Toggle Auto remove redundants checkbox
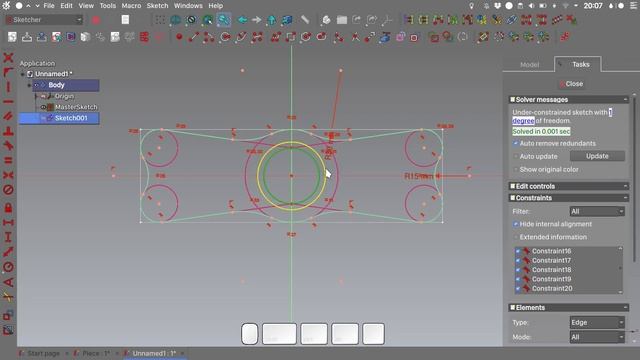The width and height of the screenshot is (640, 360). tap(516, 143)
